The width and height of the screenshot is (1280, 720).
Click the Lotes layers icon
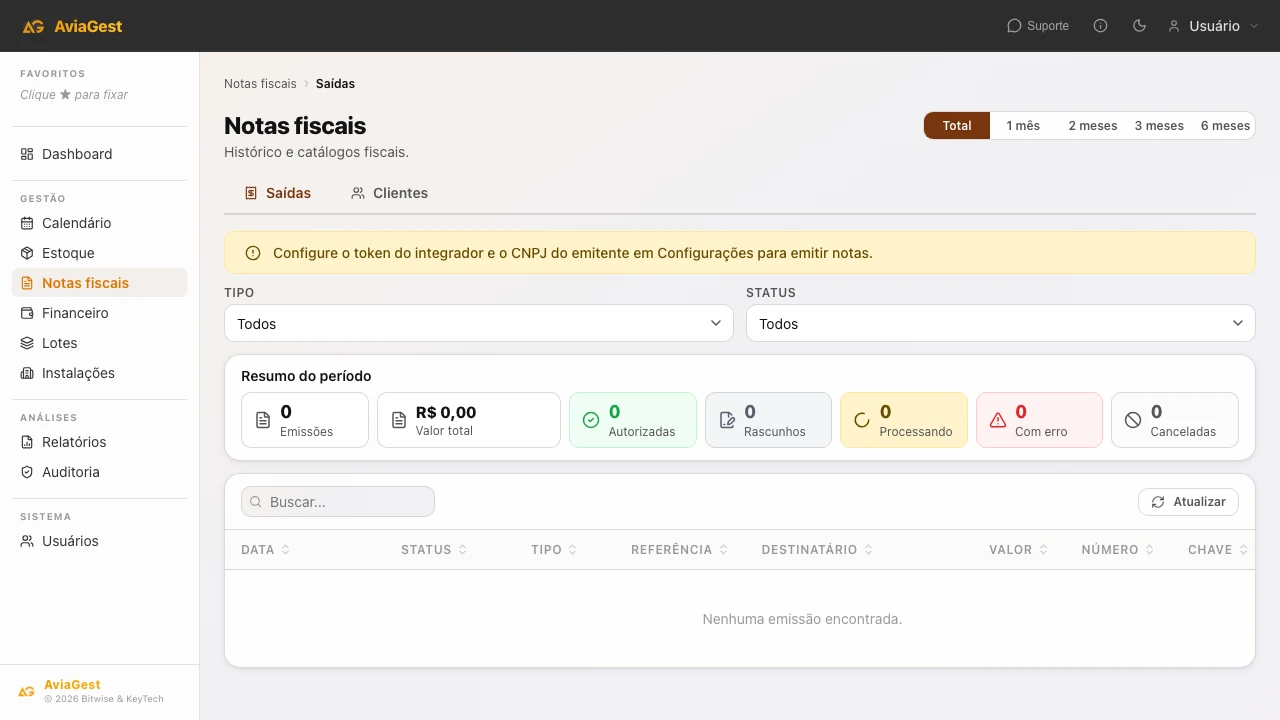click(27, 343)
